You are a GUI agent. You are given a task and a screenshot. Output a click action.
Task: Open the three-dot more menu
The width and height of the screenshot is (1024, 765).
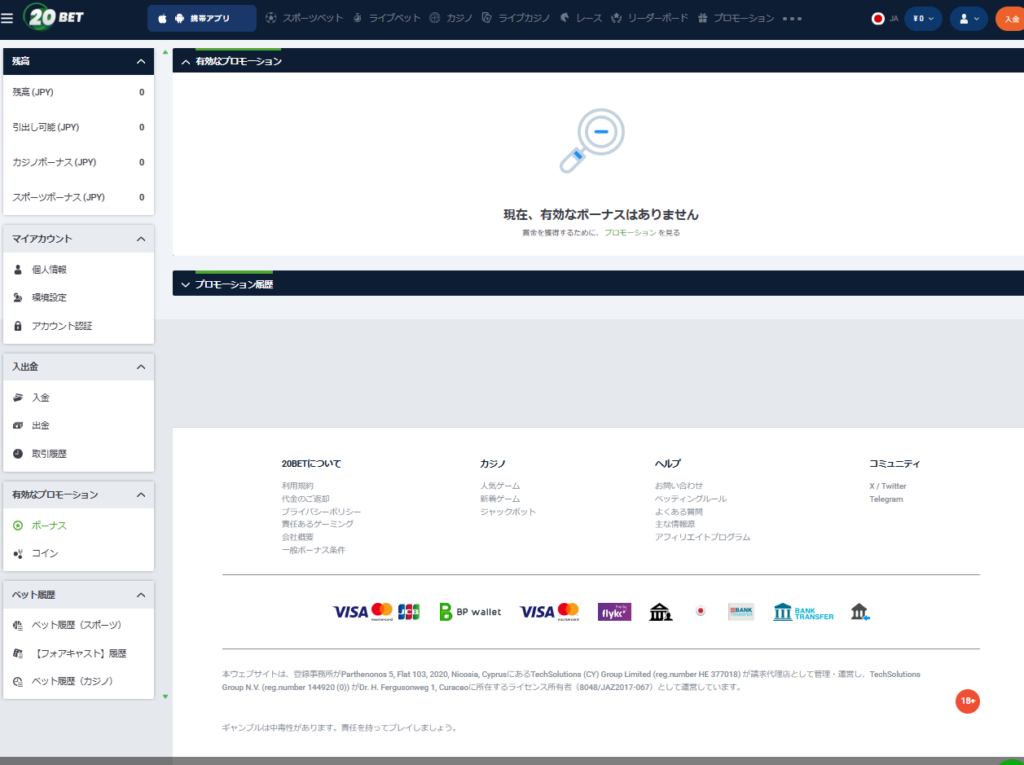[x=792, y=18]
